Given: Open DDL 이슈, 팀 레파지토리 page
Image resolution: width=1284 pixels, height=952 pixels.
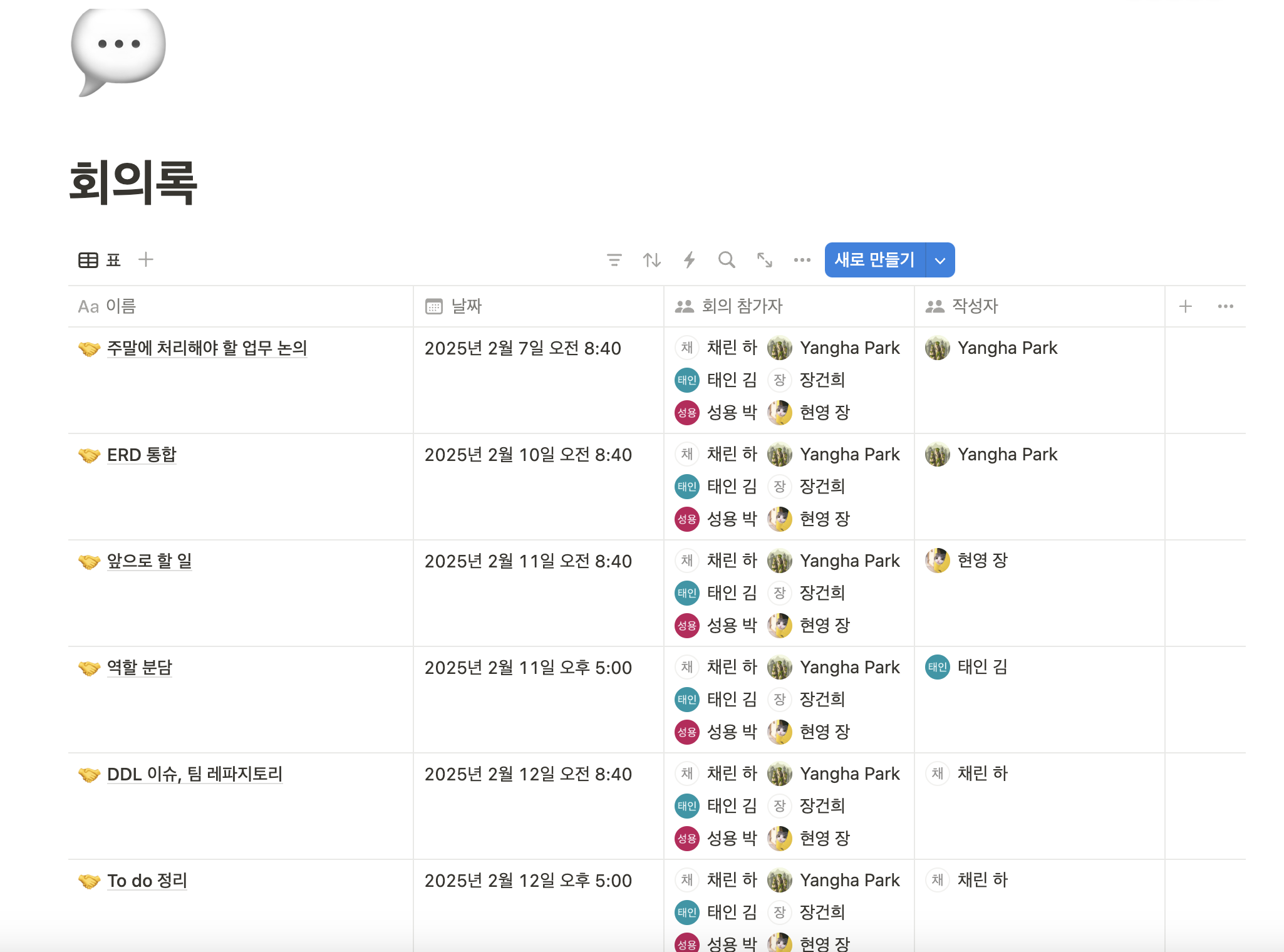Looking at the screenshot, I should [x=195, y=774].
